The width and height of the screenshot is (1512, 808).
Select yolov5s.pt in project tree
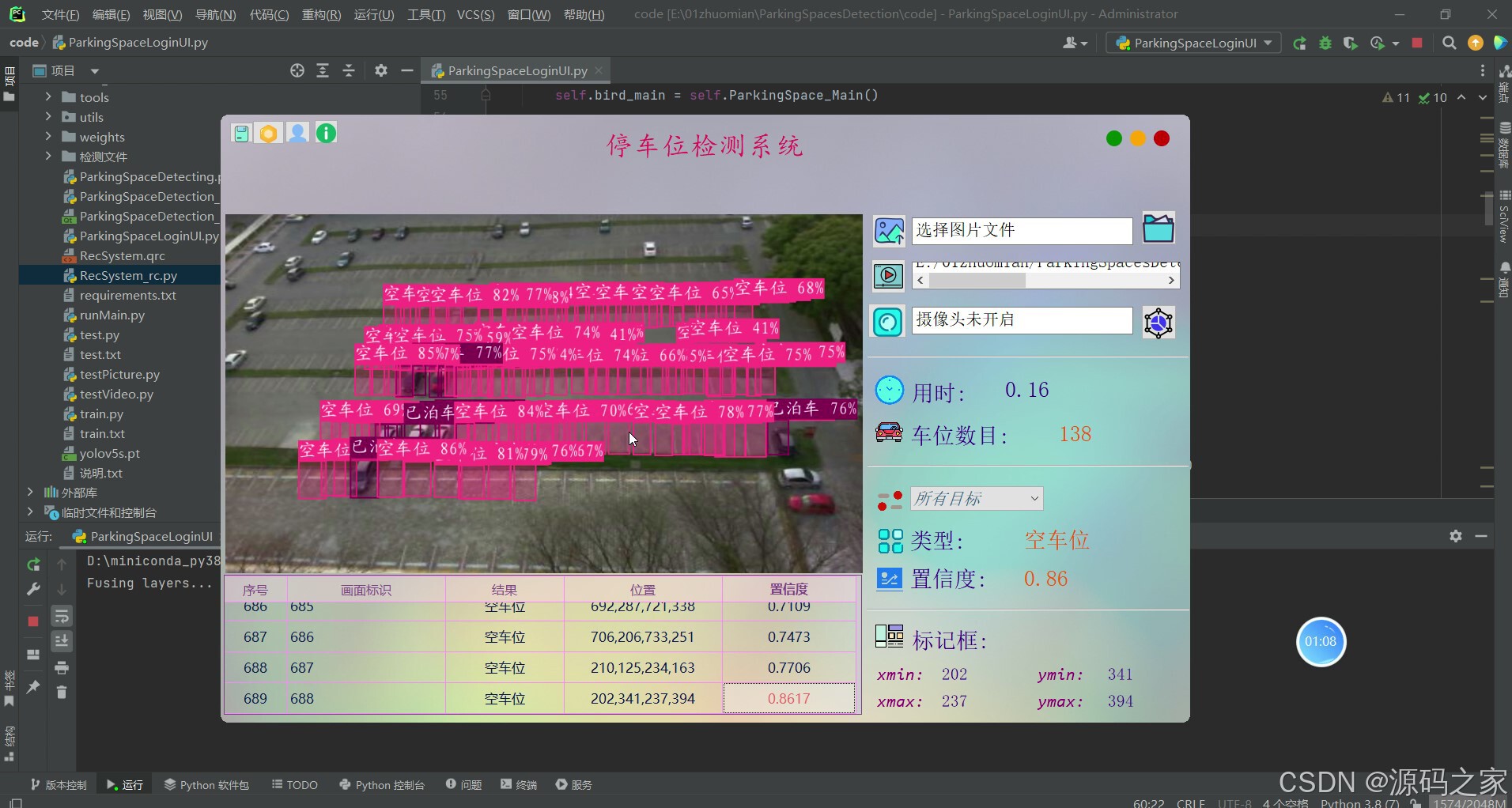(x=109, y=453)
